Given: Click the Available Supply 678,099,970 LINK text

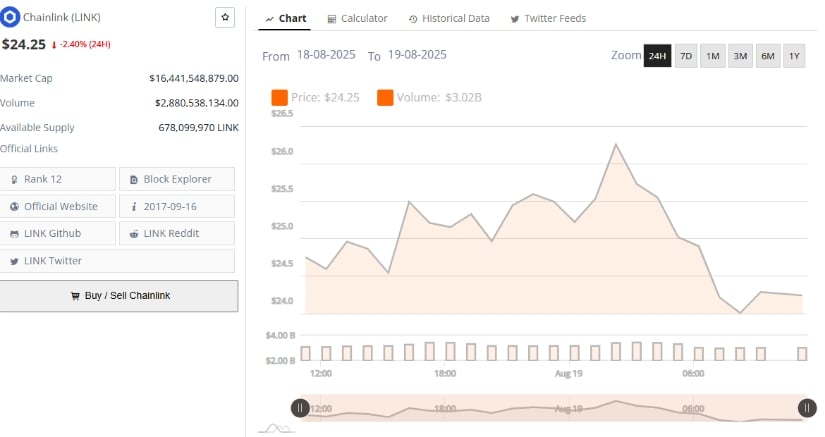Looking at the screenshot, I should click(198, 128).
